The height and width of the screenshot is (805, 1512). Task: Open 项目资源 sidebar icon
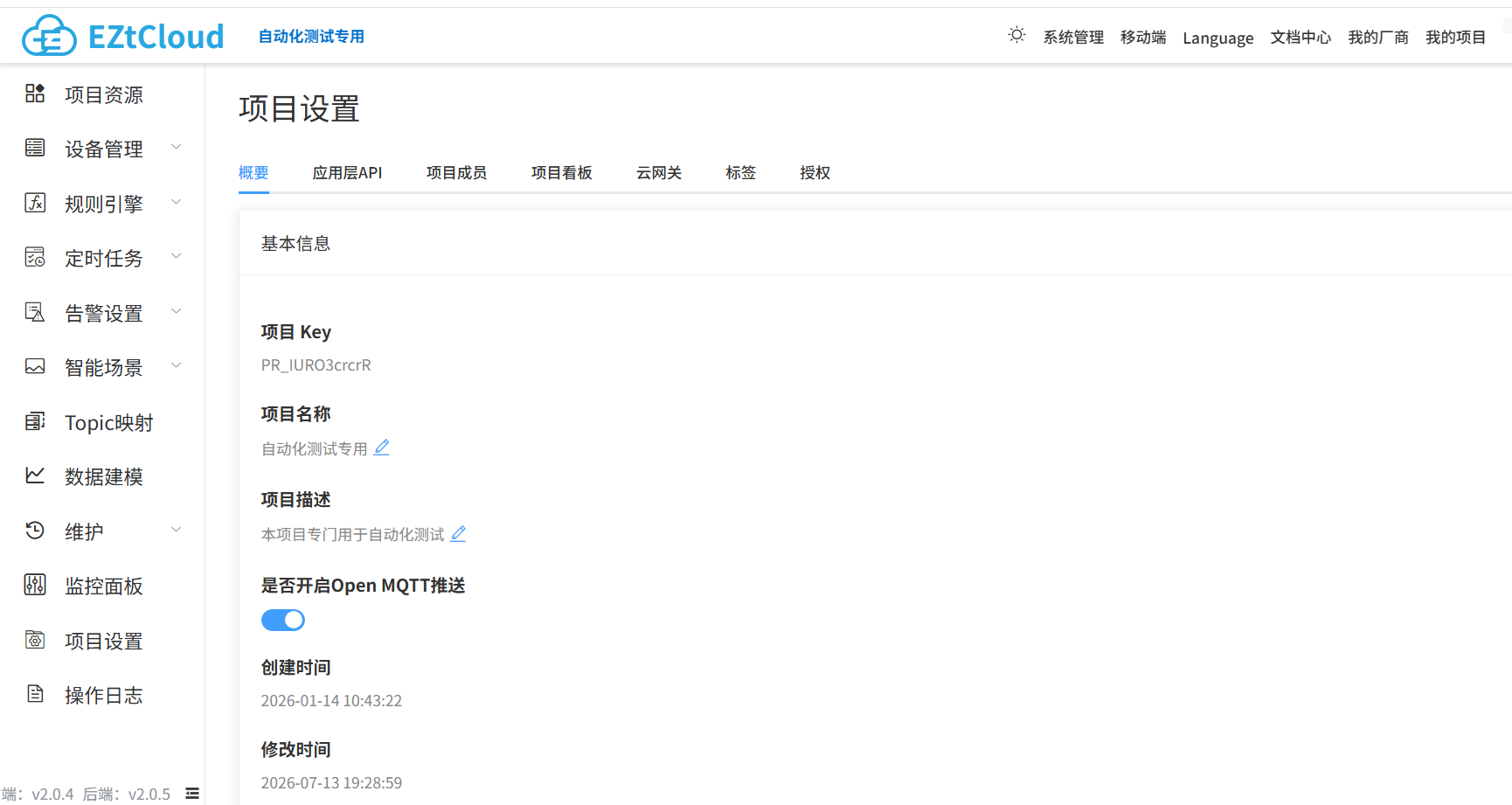[x=35, y=94]
